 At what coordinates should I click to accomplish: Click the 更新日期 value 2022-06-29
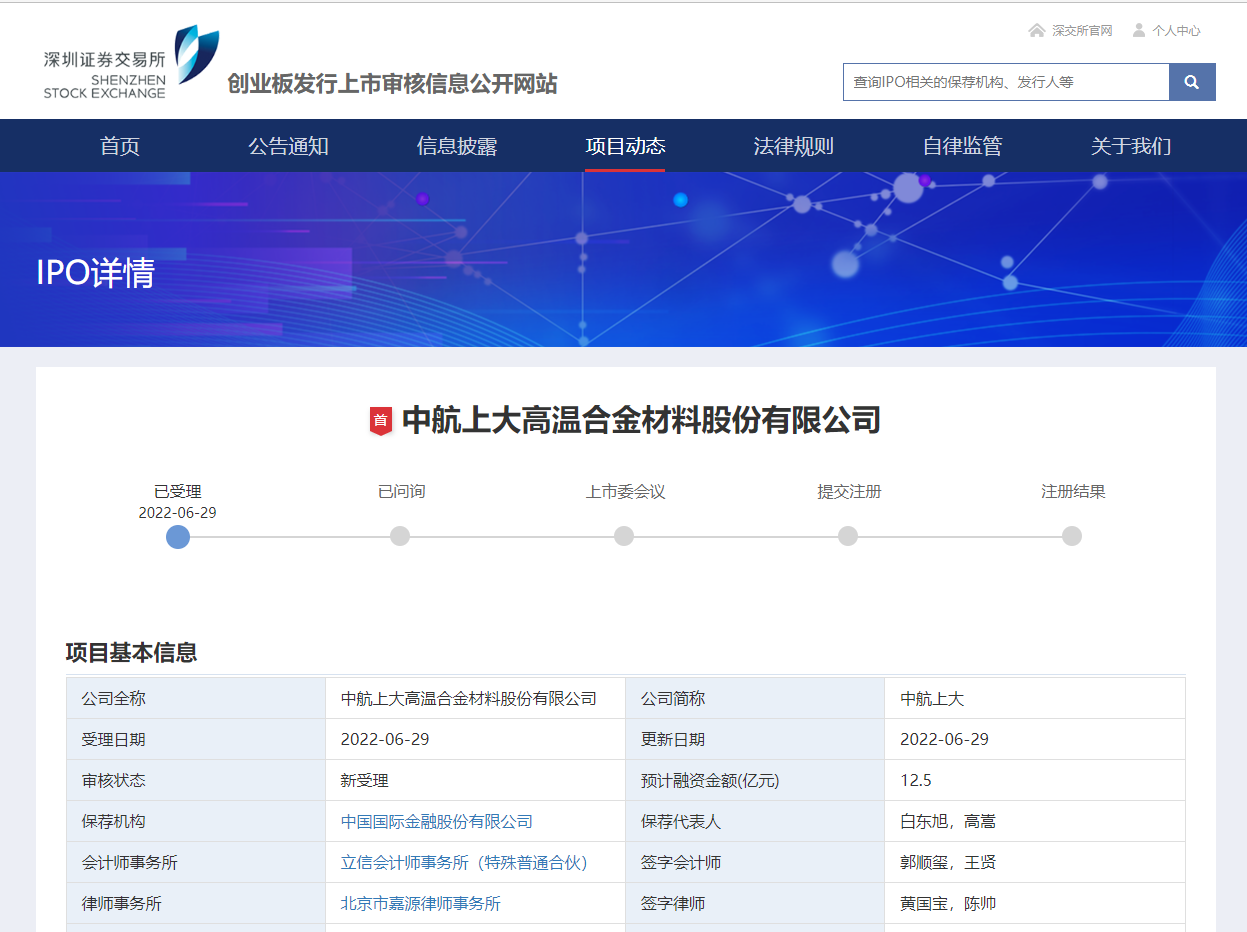pyautogui.click(x=944, y=740)
